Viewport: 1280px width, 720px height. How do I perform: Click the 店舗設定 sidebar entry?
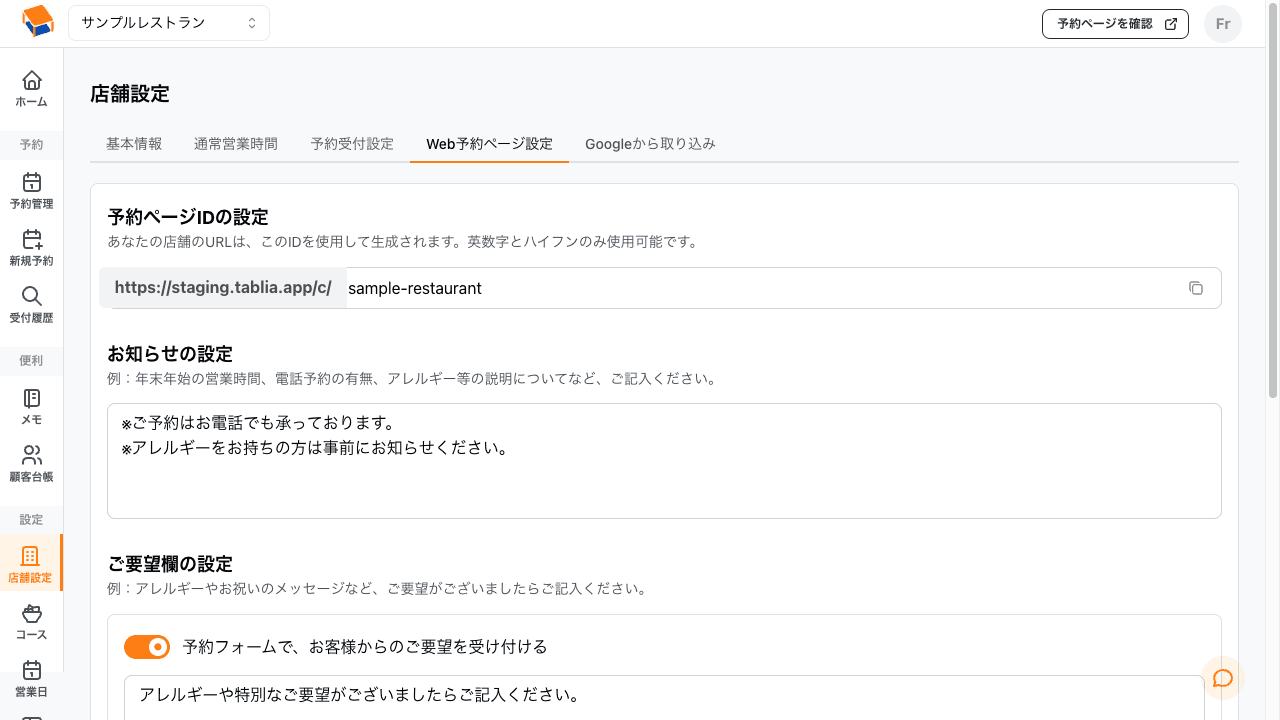pos(31,560)
